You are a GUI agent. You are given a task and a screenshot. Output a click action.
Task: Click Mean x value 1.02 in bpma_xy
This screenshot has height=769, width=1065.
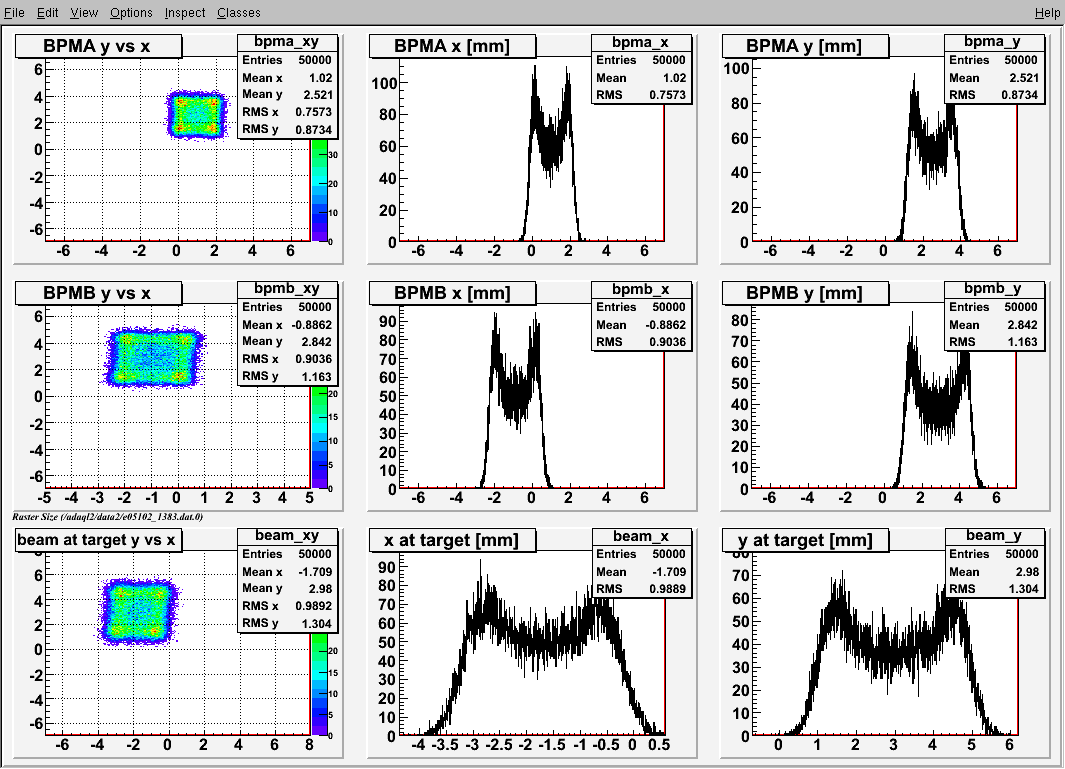(320, 77)
